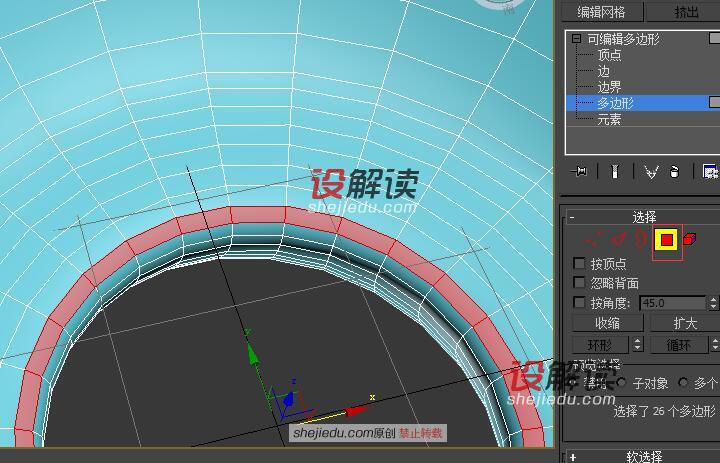Click top selected red polygon
This screenshot has width=720, height=463.
pos(258,215)
